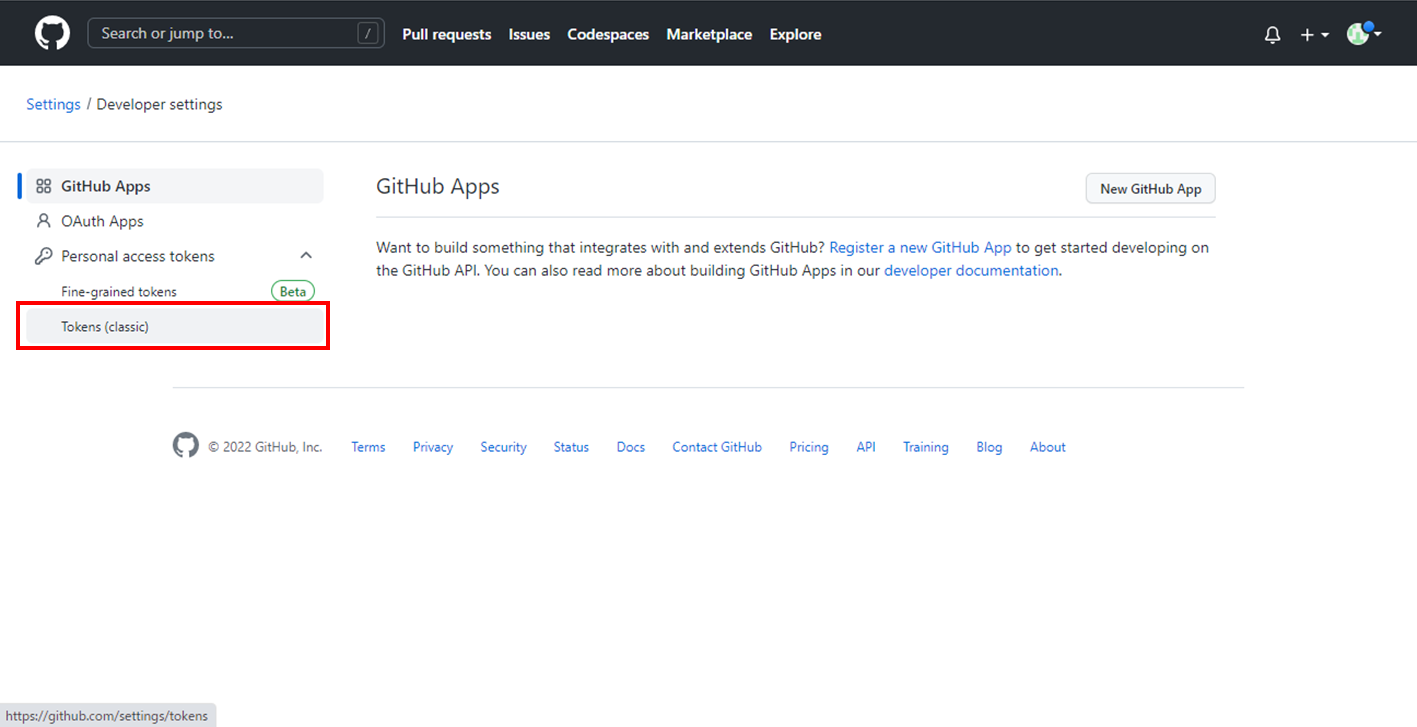Open the plus create-new menu
This screenshot has width=1417, height=727.
coord(1314,35)
